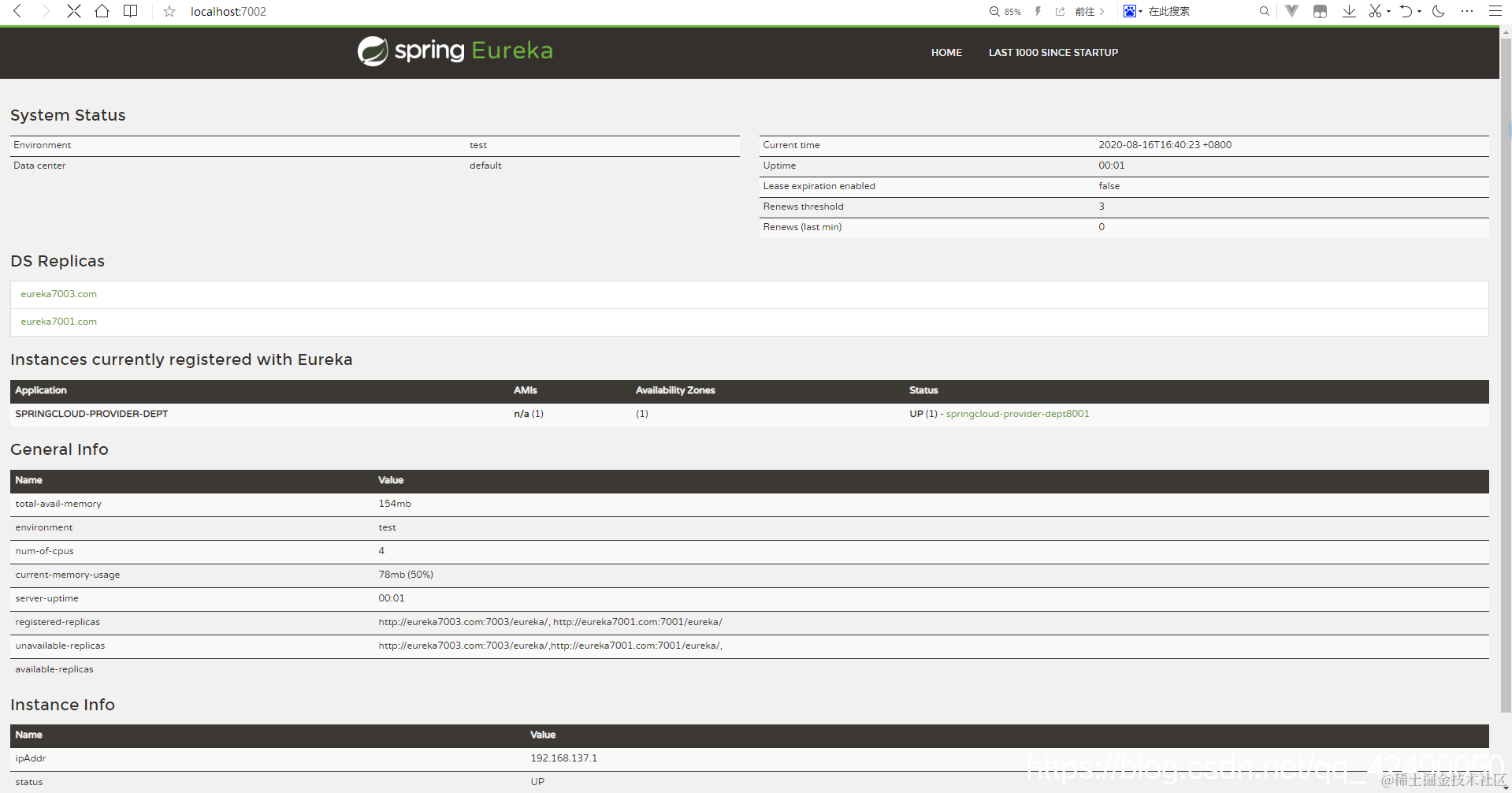This screenshot has width=1512, height=793.
Task: Open the eureka7001.com replica link
Action: [x=59, y=322]
